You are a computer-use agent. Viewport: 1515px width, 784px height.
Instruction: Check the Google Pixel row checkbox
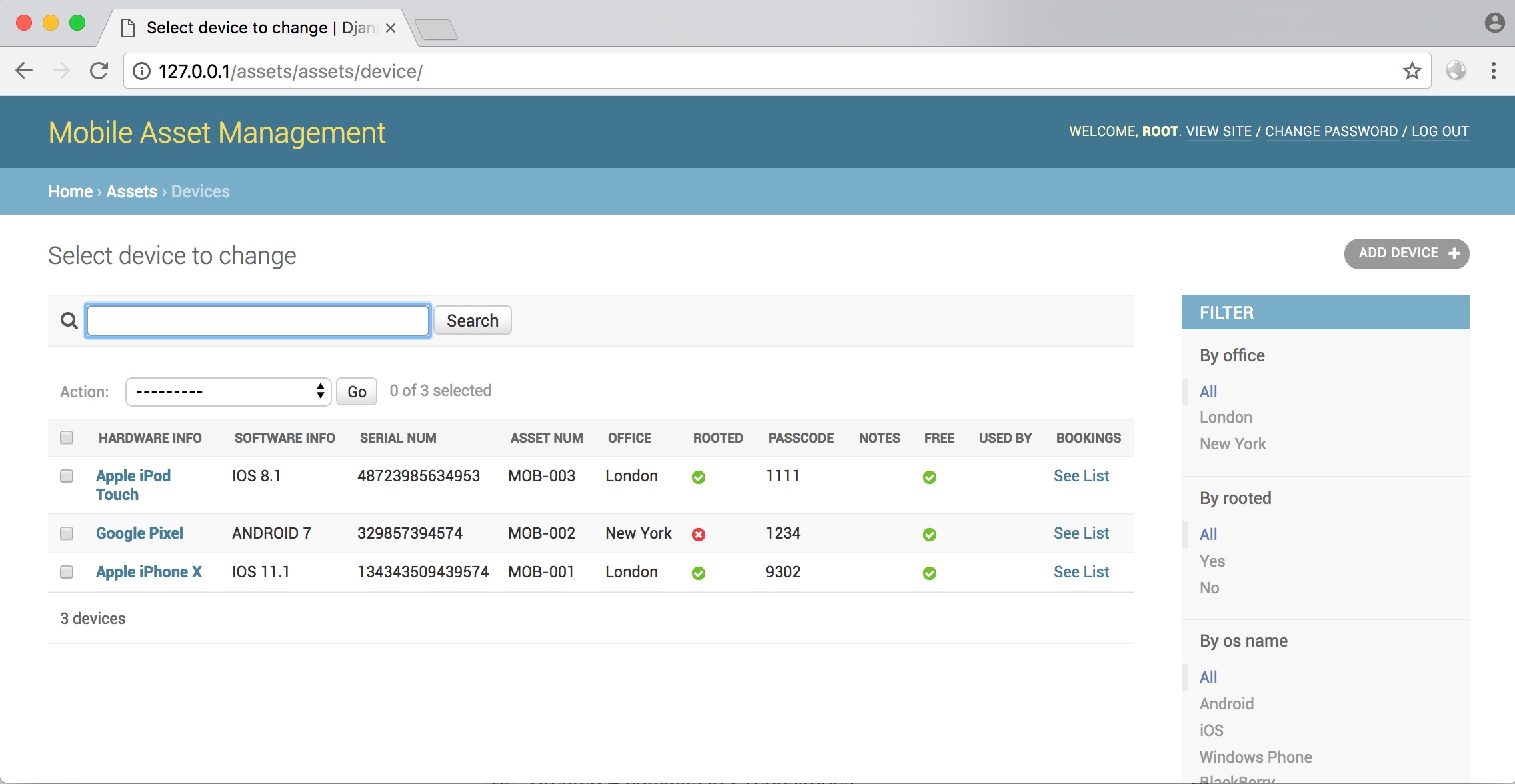pyautogui.click(x=67, y=533)
